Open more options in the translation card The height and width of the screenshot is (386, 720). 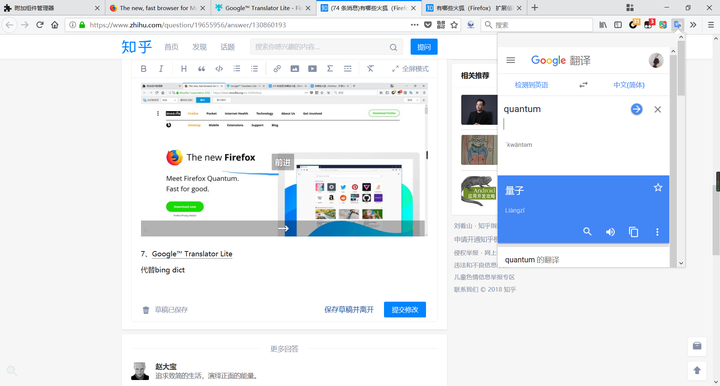click(x=657, y=232)
